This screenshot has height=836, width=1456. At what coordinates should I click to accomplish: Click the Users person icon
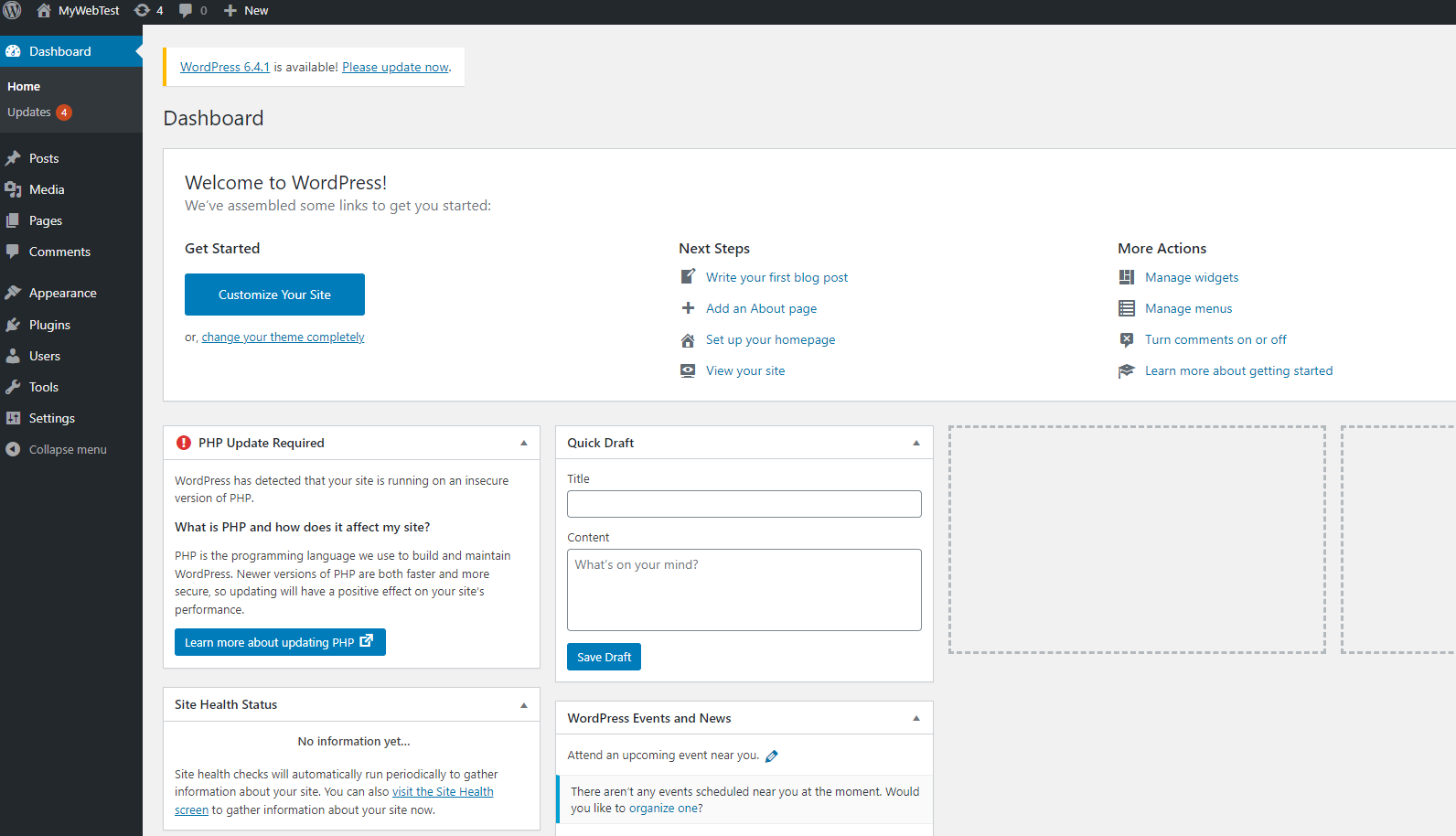pyautogui.click(x=13, y=356)
